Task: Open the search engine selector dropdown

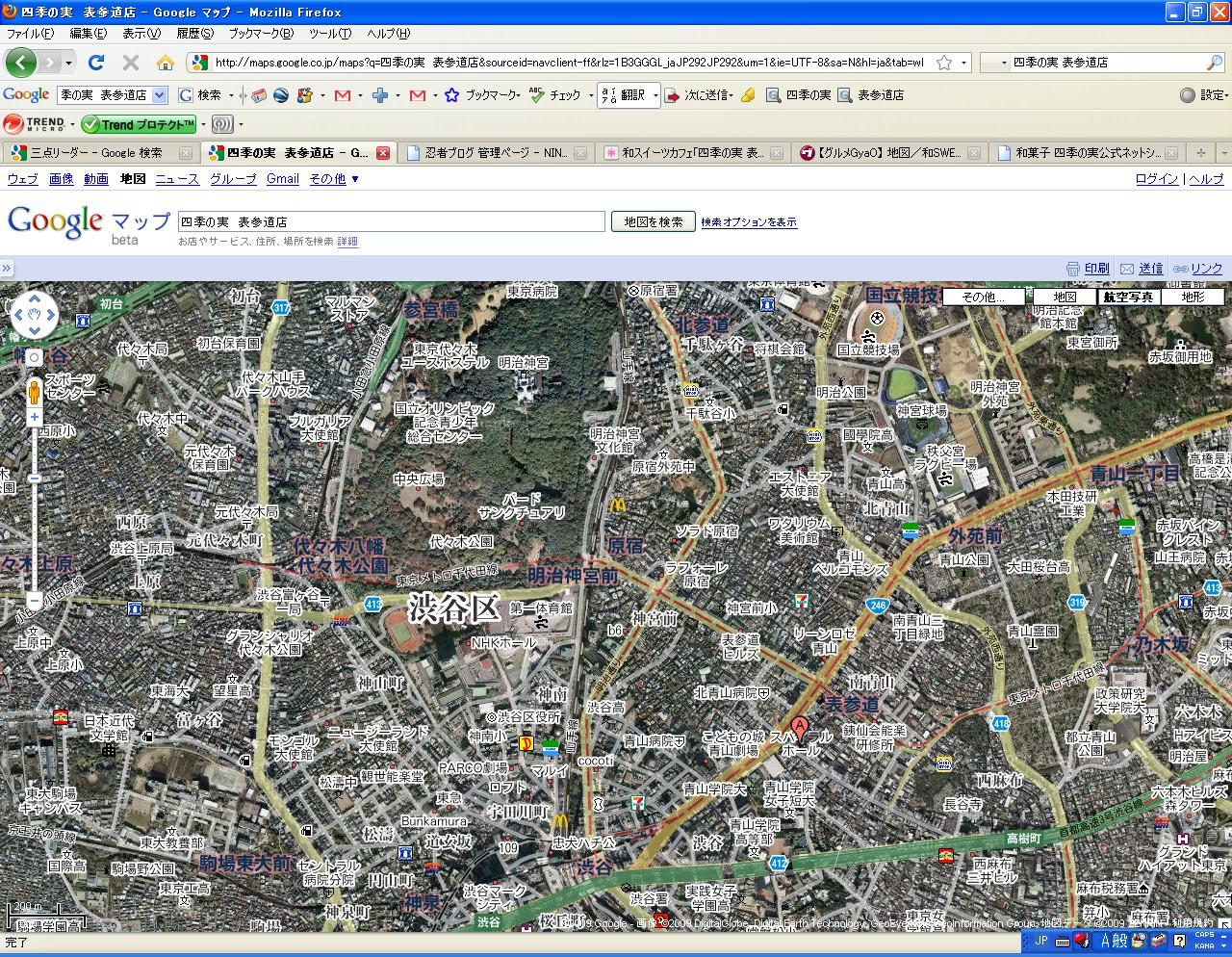Action: [996, 63]
